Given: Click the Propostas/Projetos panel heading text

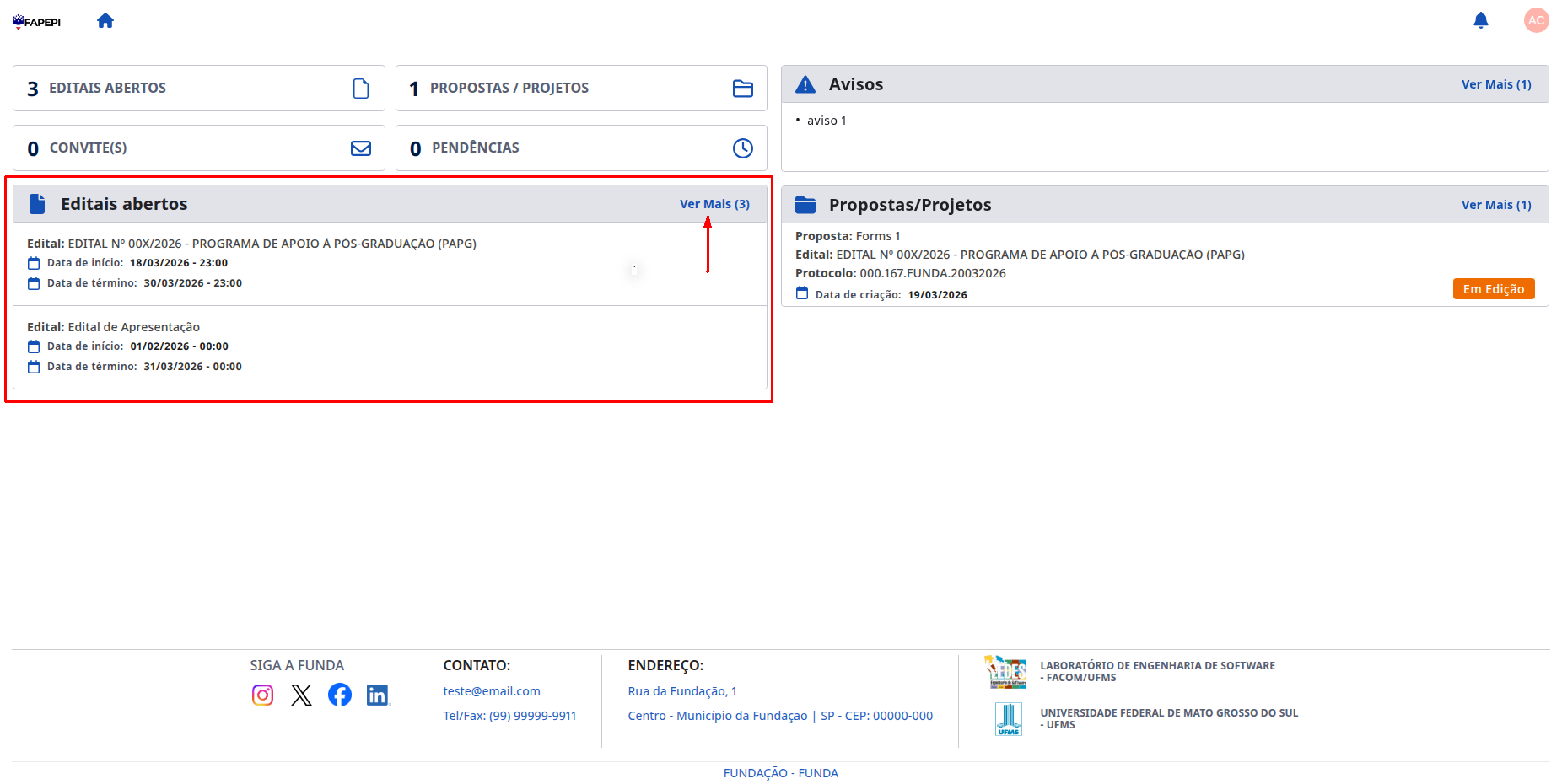Looking at the screenshot, I should tap(910, 205).
